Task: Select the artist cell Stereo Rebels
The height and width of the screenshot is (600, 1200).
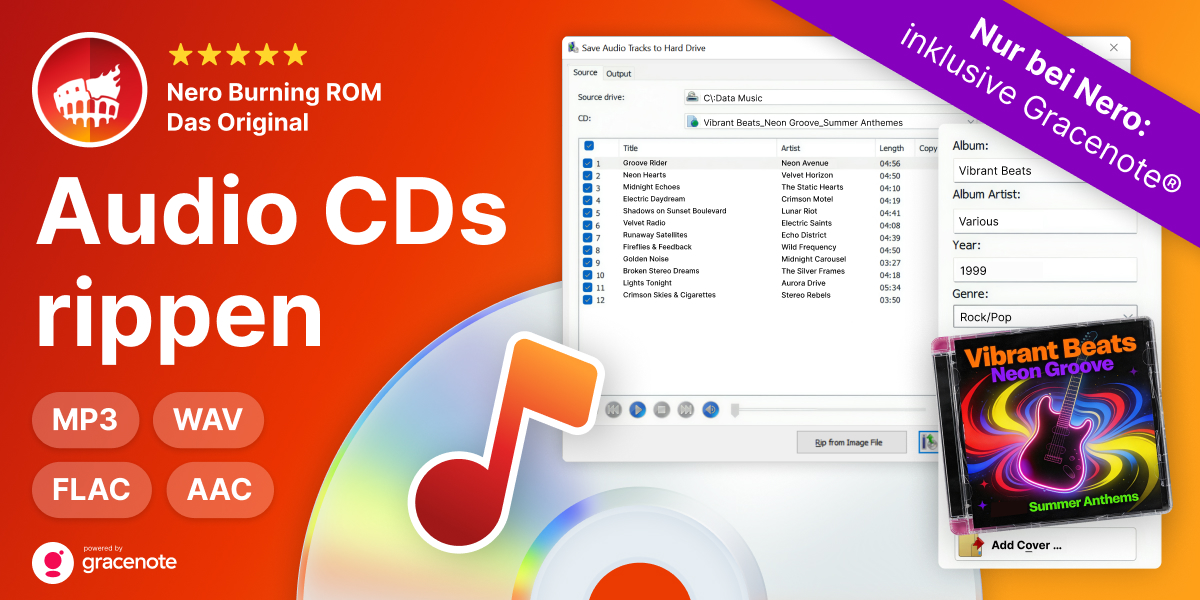Action: 806,295
